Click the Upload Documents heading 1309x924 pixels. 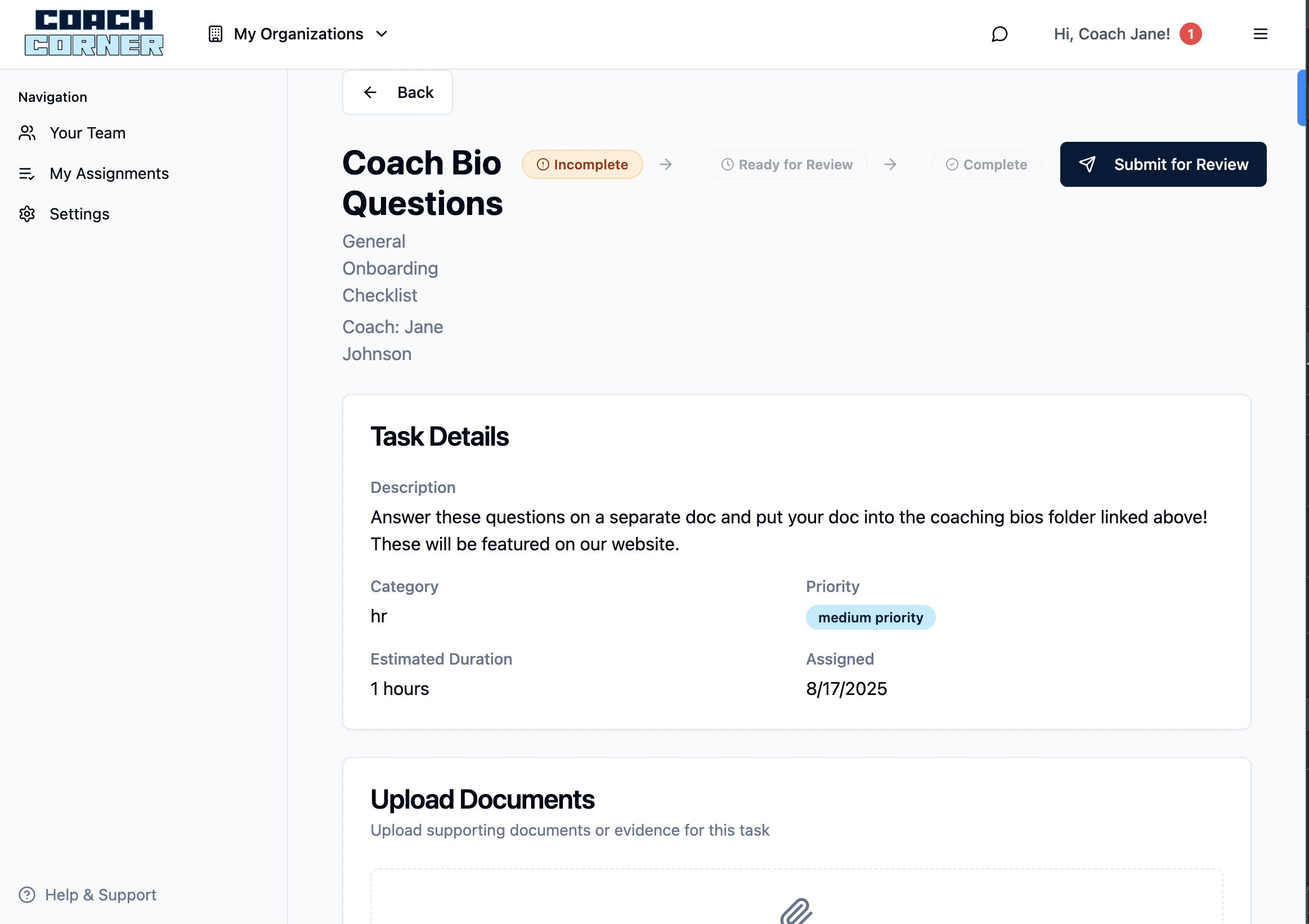[x=482, y=799]
